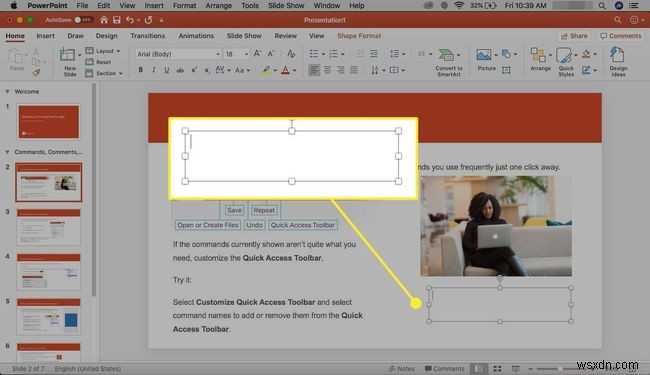Switch to the Insert tab
The width and height of the screenshot is (650, 375).
[45, 36]
